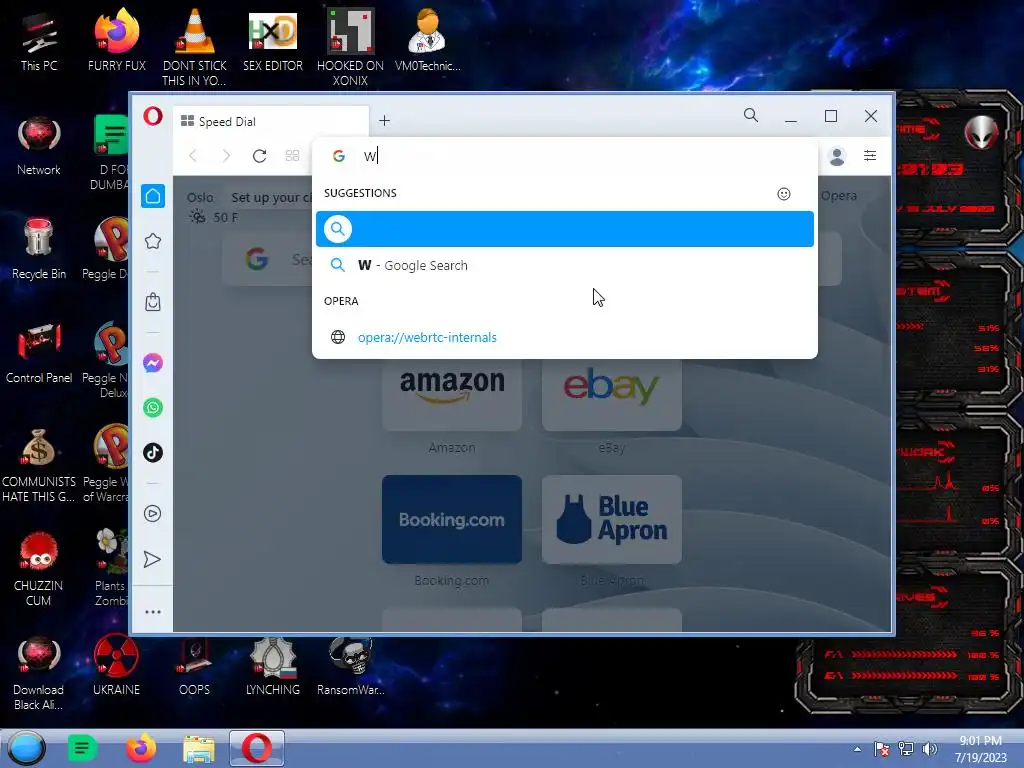Choose the 'W - Google Search' suggestion
Viewport: 1024px width, 768px height.
pyautogui.click(x=565, y=265)
